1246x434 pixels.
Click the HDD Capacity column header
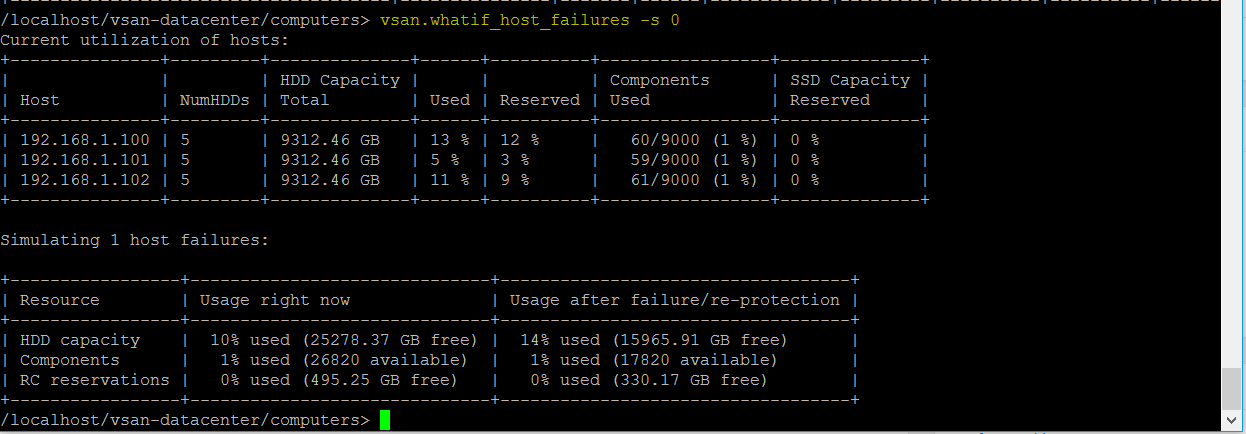340,80
